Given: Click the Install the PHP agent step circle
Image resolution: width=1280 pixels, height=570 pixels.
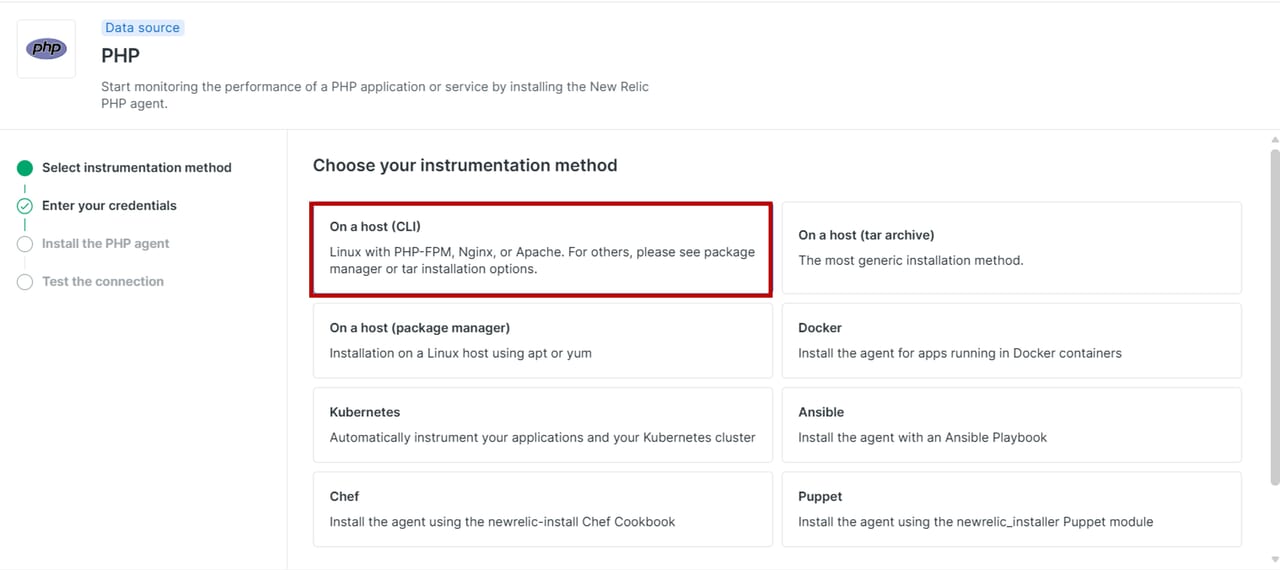Looking at the screenshot, I should click(x=25, y=244).
